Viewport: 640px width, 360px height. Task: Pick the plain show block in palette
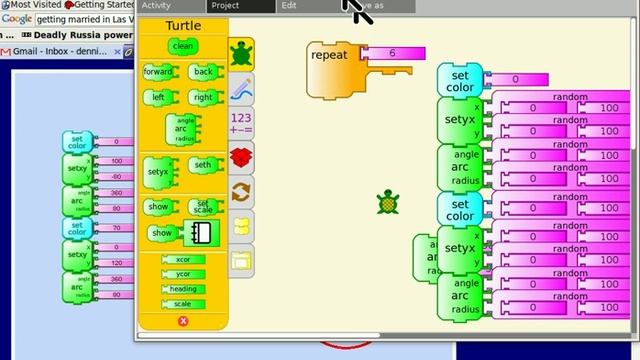161,207
